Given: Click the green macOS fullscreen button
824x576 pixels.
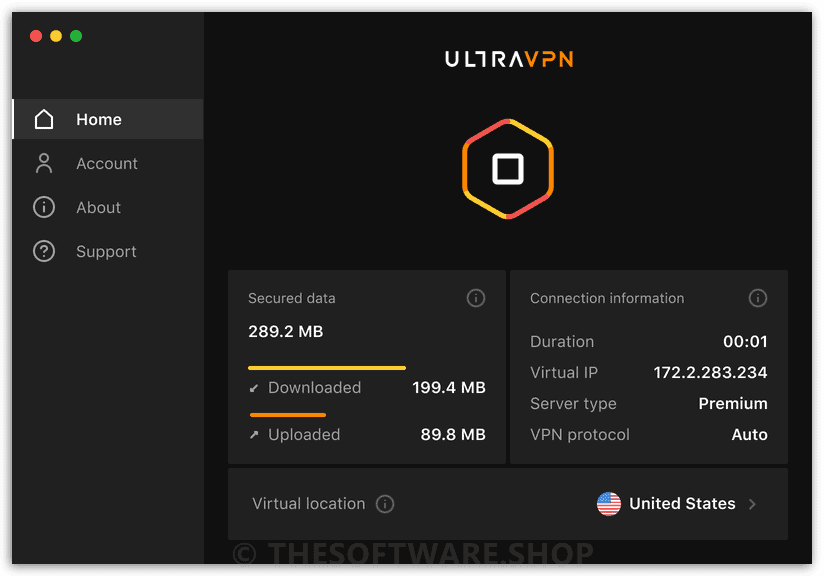Looking at the screenshot, I should (x=76, y=36).
